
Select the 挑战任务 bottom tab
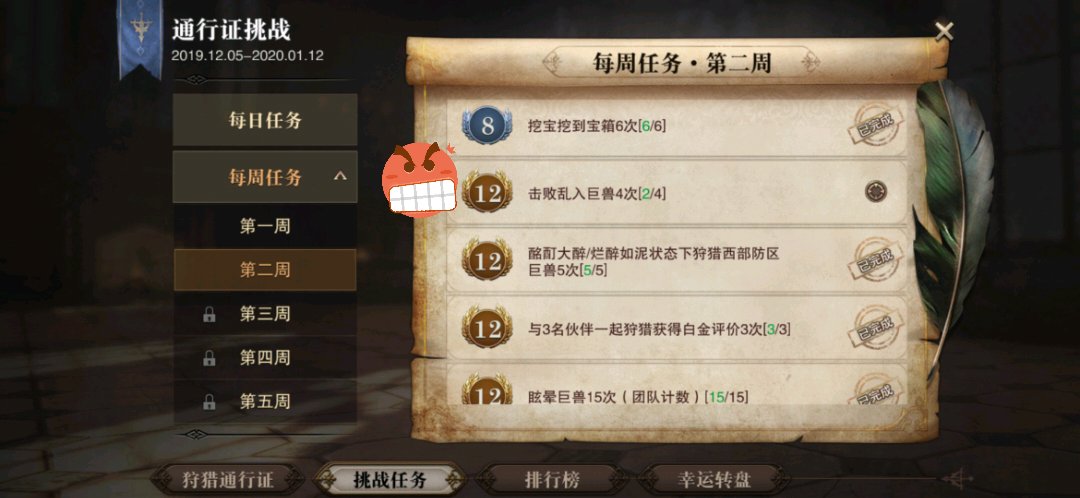coord(390,480)
